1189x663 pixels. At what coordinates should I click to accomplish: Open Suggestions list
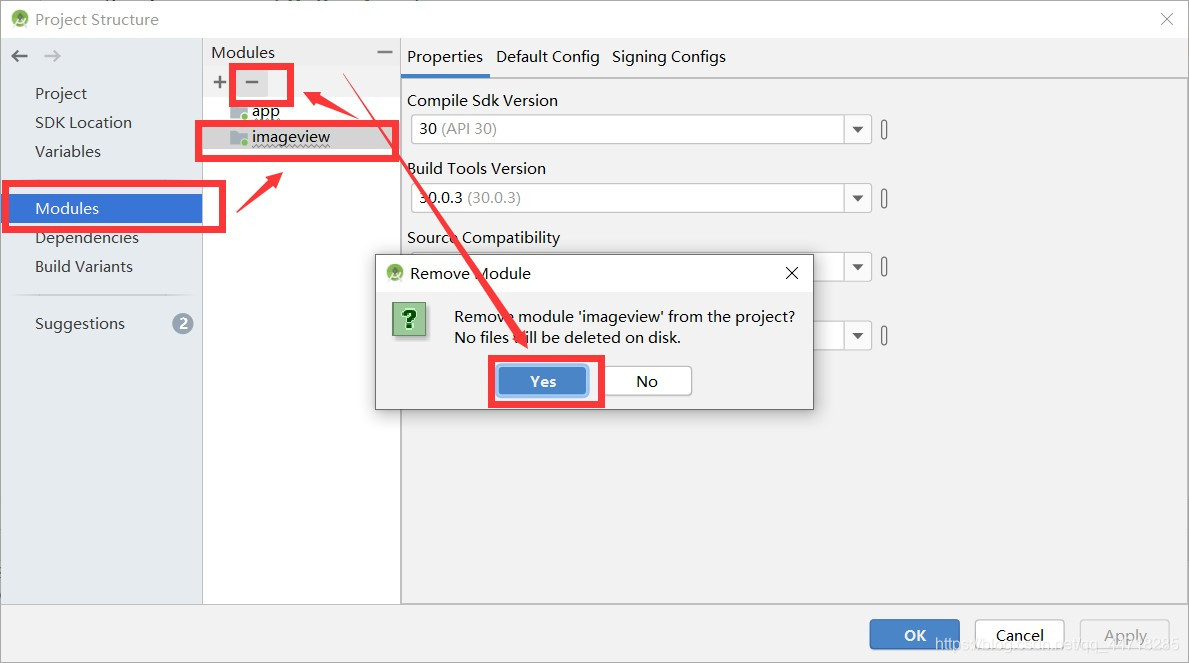coord(80,324)
